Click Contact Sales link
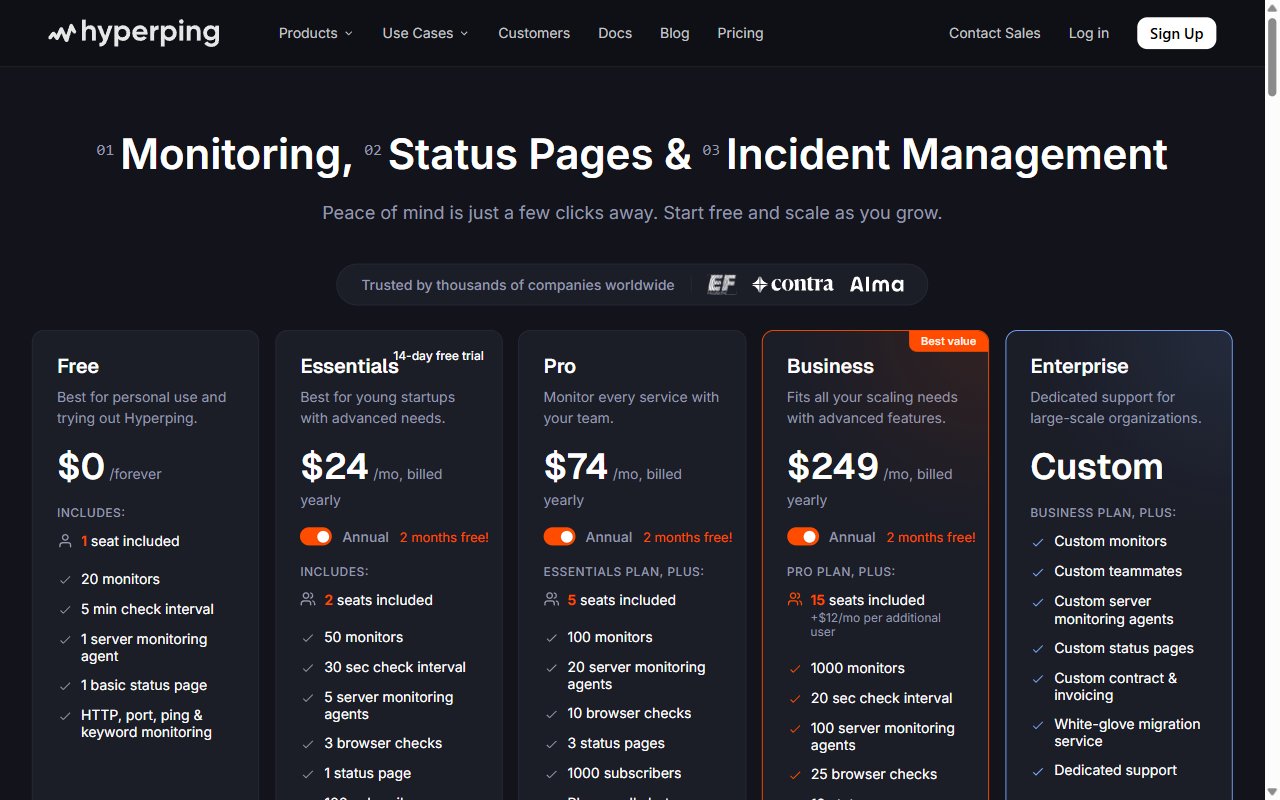This screenshot has height=800, width=1280. [x=995, y=33]
